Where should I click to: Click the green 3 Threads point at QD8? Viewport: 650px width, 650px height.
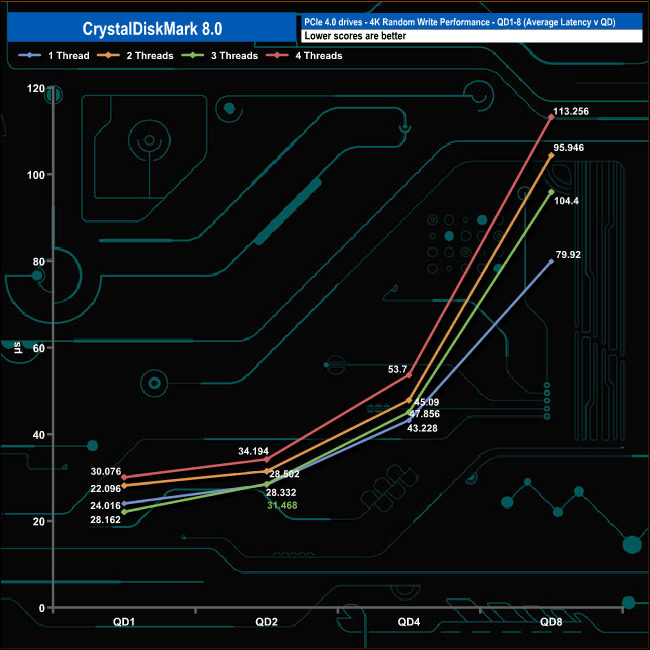[551, 192]
